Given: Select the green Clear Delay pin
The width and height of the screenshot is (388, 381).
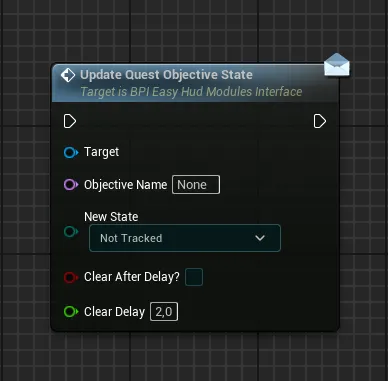Looking at the screenshot, I should coord(71,312).
